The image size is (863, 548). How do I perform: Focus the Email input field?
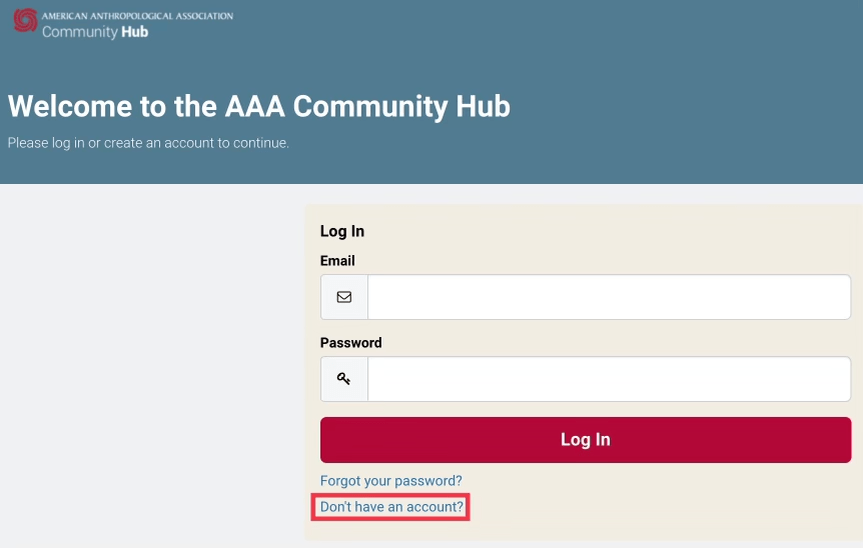click(x=608, y=297)
